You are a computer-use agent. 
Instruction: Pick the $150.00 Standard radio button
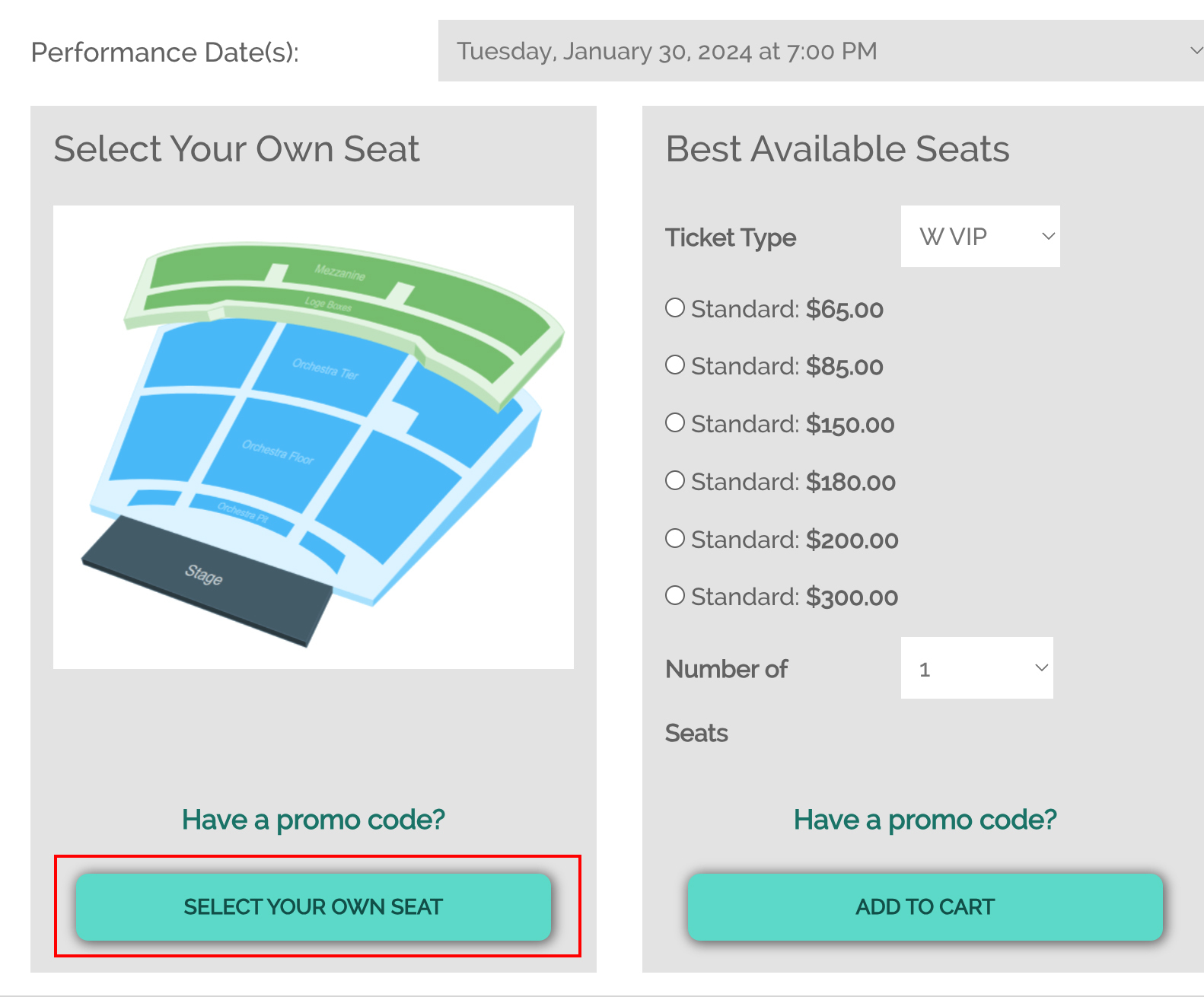click(x=675, y=423)
